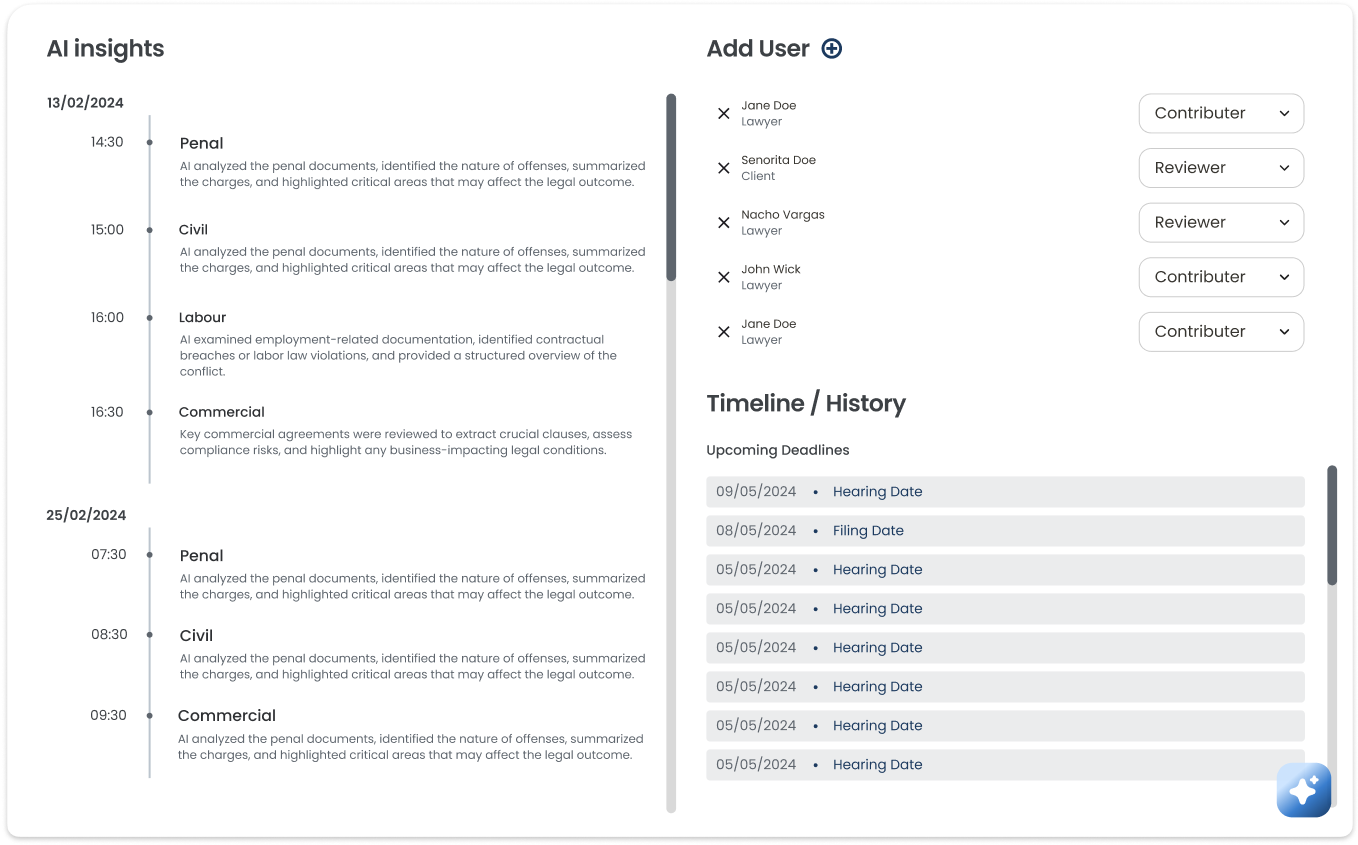The image size is (1358, 845).
Task: Expand Nacho Vargas's role dropdown
Action: pos(1220,223)
